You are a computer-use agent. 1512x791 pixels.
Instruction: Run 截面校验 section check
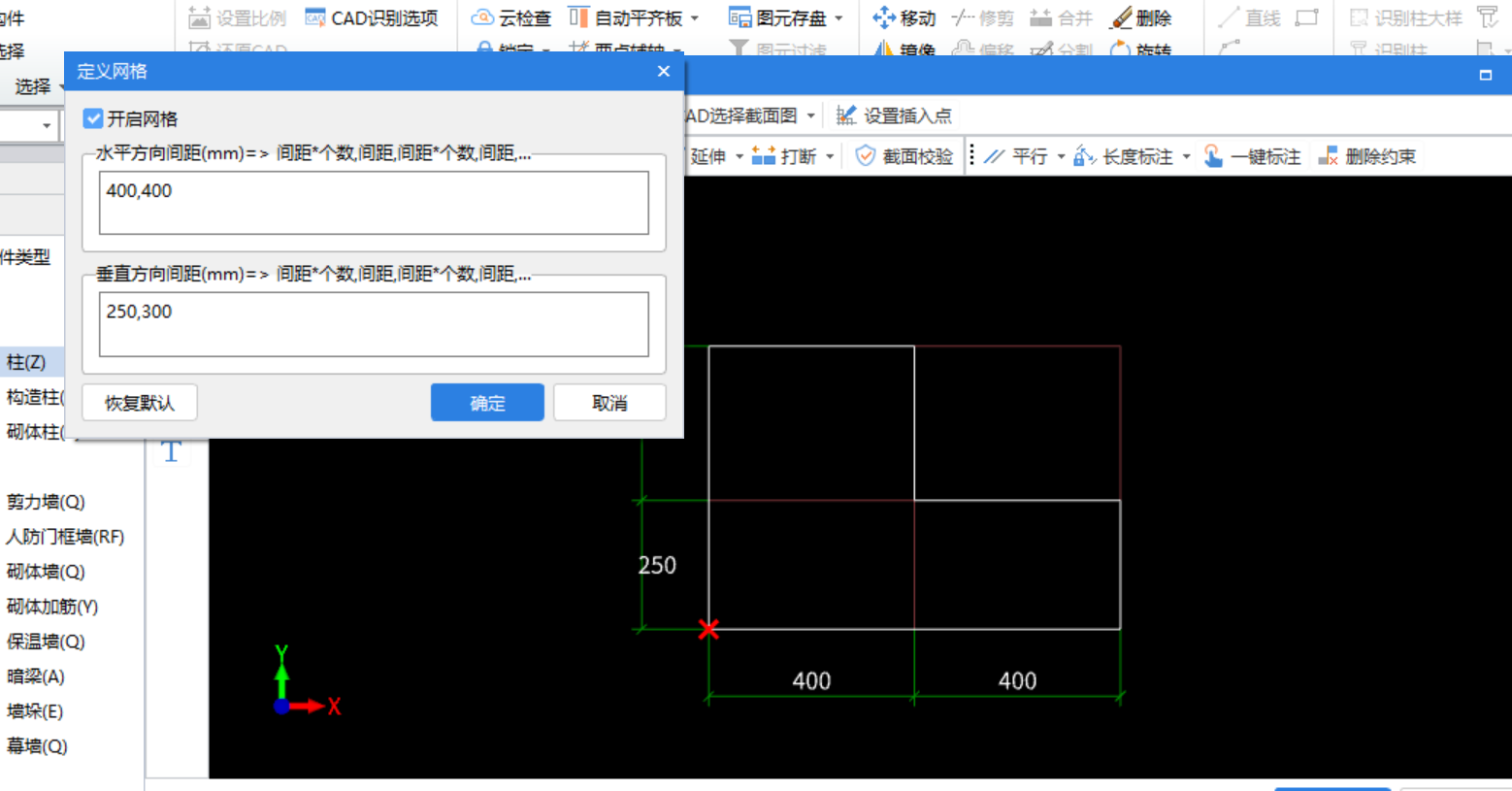coord(904,156)
